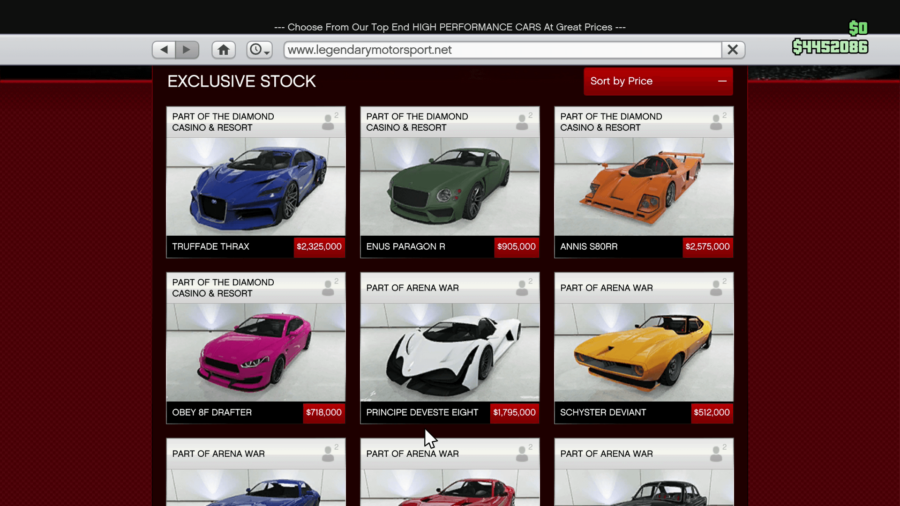The image size is (900, 506).
Task: Click the OBEY 8F DRAFTER name label
Action: pos(212,412)
